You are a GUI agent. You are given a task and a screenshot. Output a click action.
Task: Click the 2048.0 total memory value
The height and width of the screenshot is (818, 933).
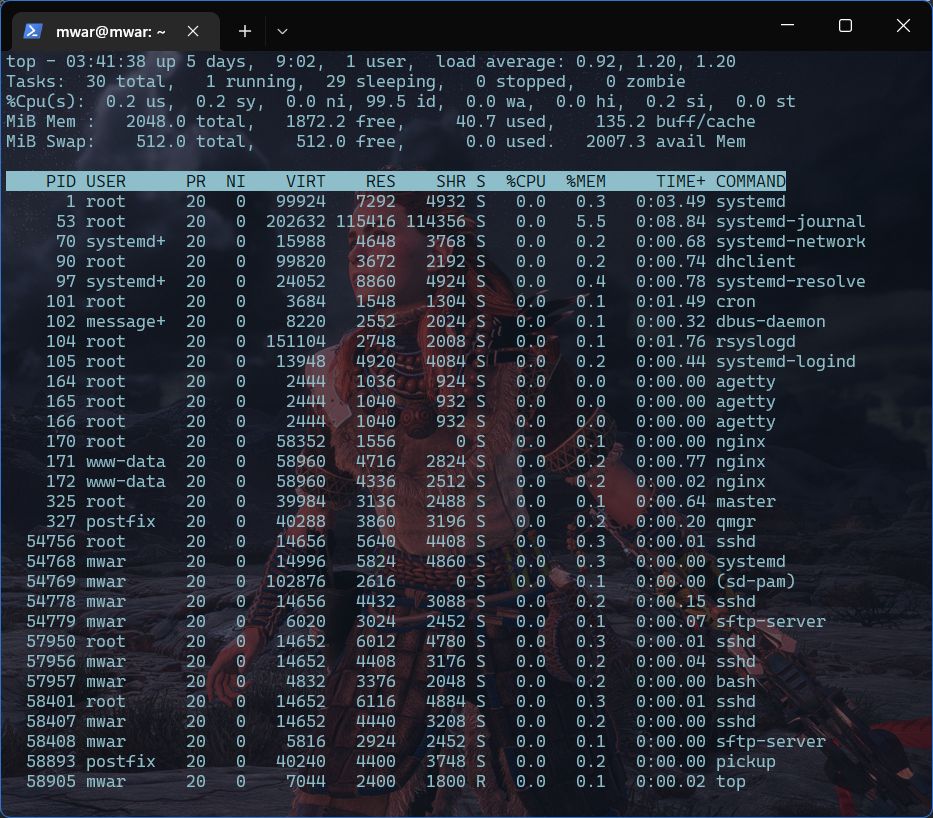pyautogui.click(x=155, y=121)
